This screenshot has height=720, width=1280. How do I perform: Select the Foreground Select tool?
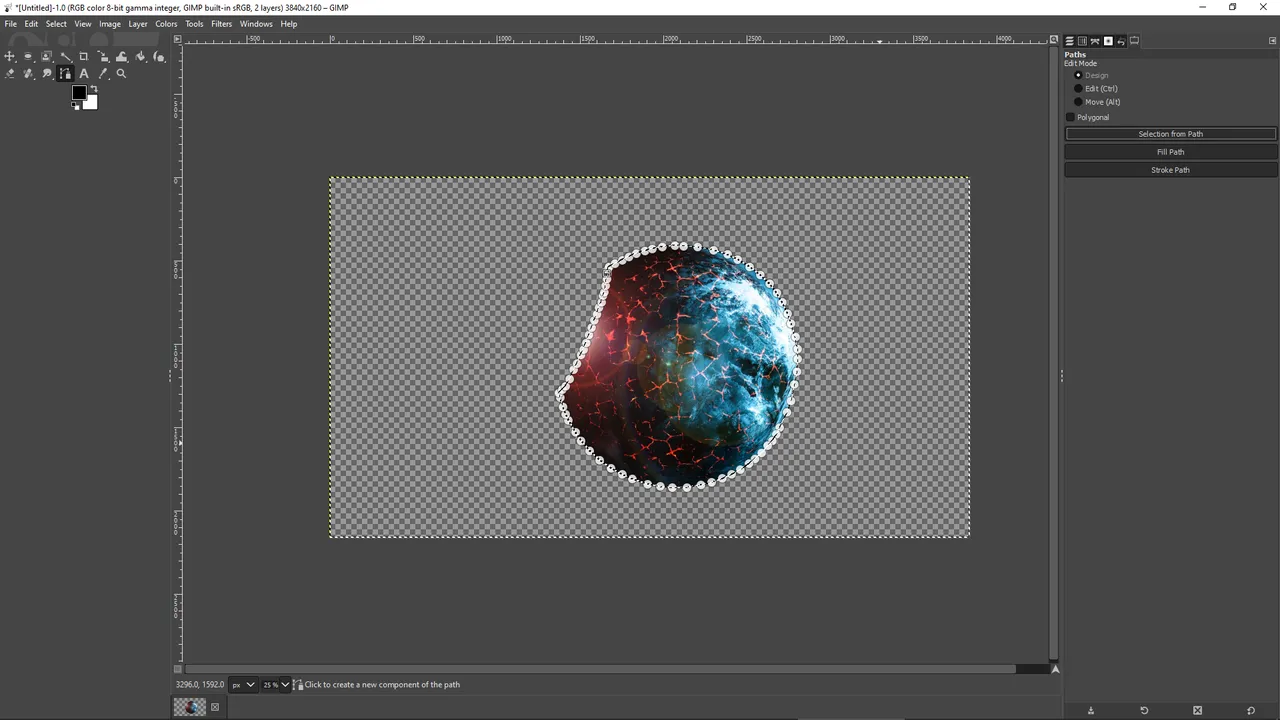(x=46, y=56)
